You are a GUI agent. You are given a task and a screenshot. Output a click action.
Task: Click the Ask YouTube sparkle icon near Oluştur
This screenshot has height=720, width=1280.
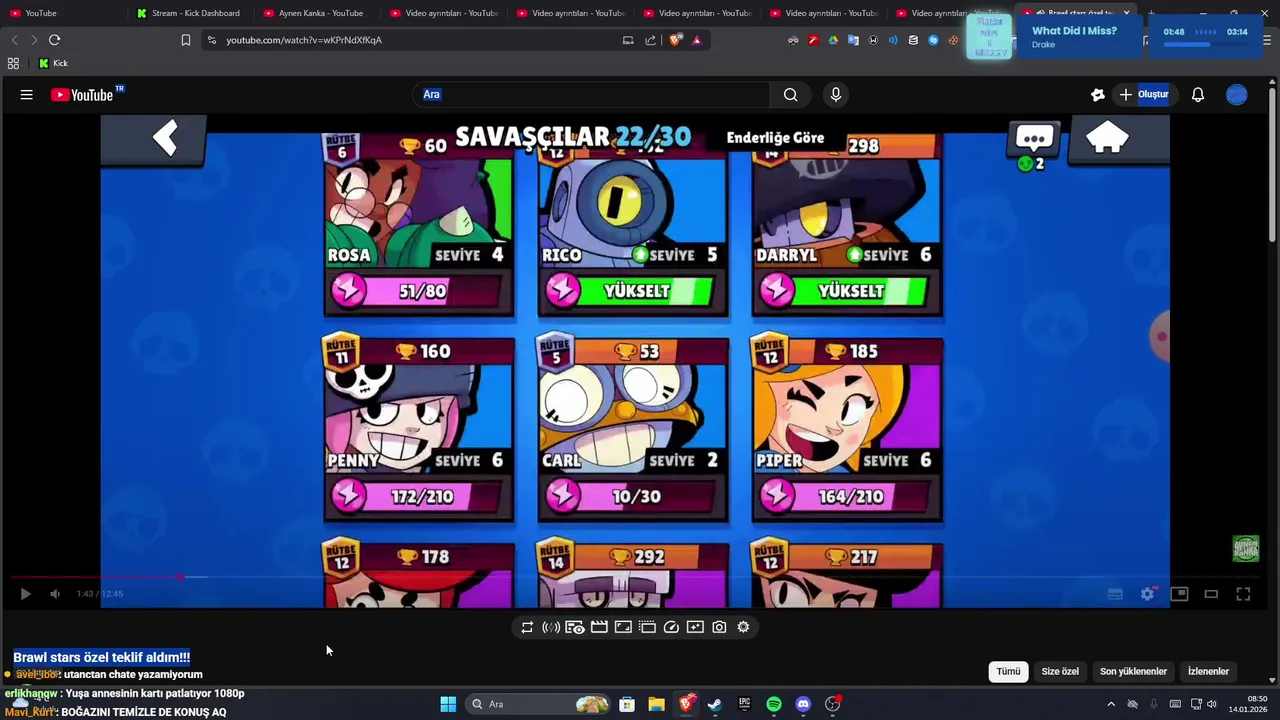pos(1098,95)
